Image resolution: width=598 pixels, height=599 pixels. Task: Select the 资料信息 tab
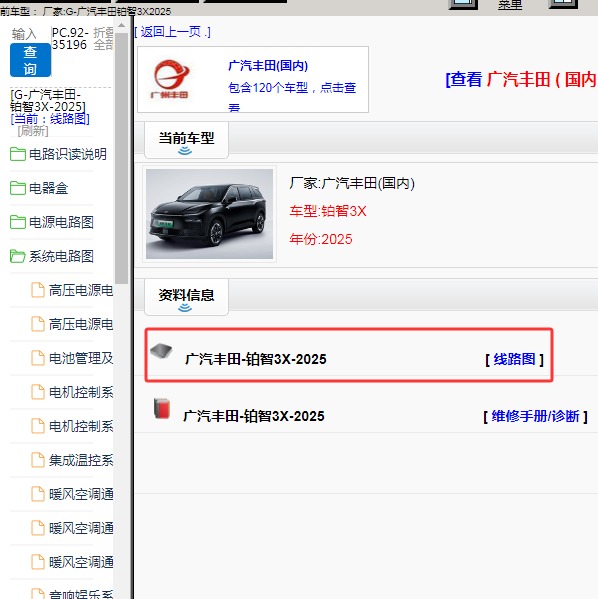pos(186,297)
